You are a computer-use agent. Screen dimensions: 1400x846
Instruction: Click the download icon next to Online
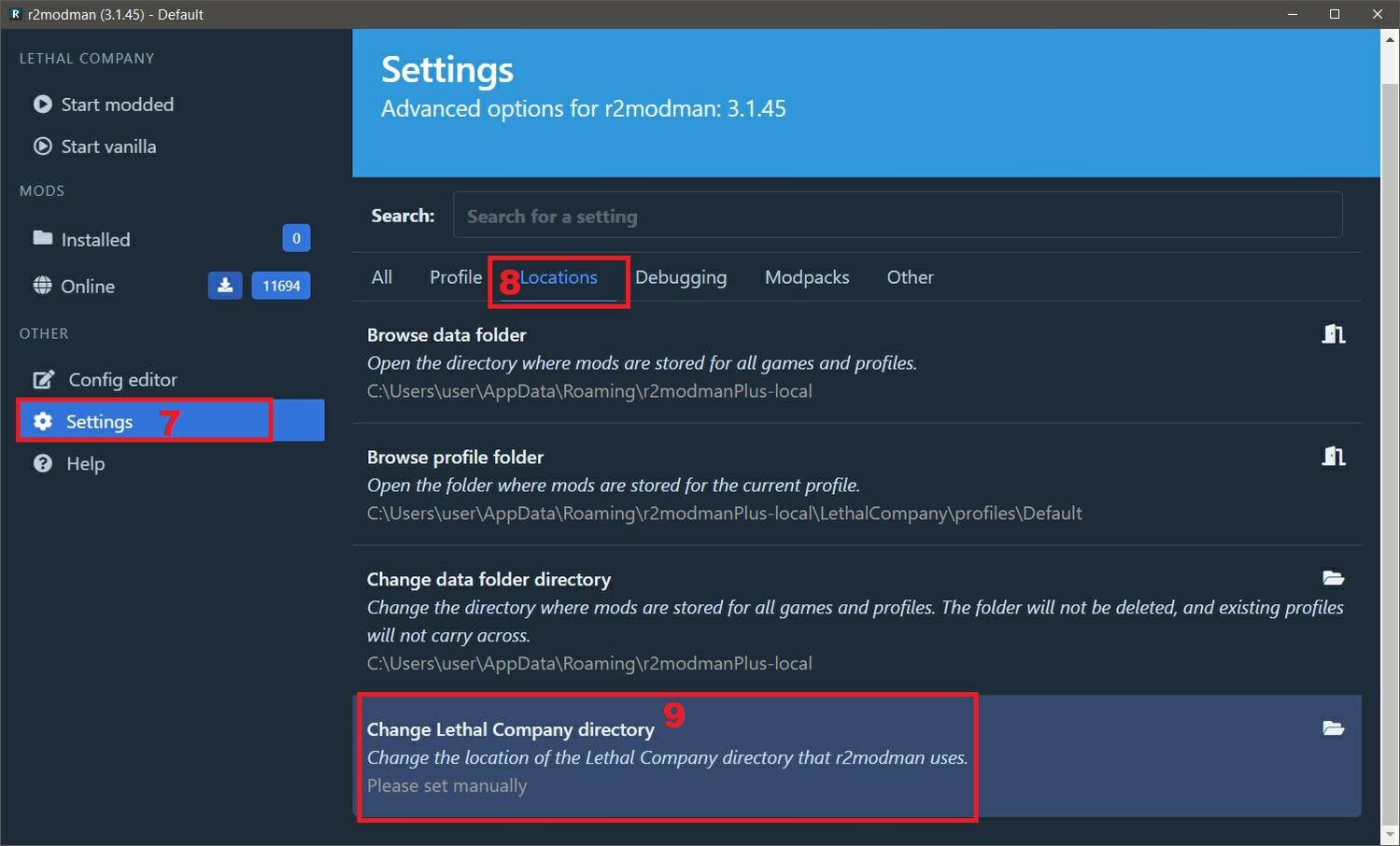(x=225, y=286)
